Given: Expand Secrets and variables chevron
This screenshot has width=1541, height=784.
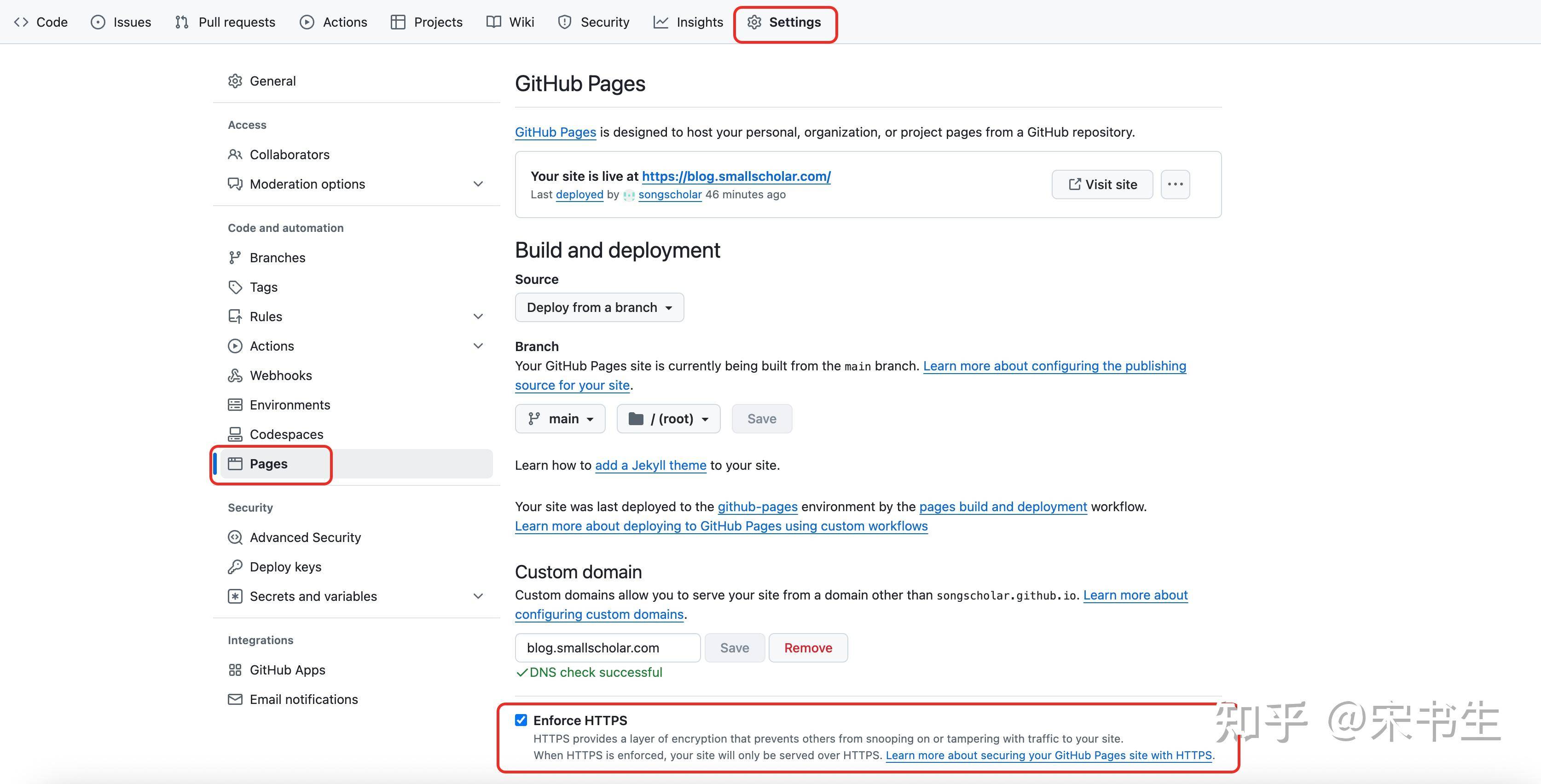Looking at the screenshot, I should click(478, 596).
